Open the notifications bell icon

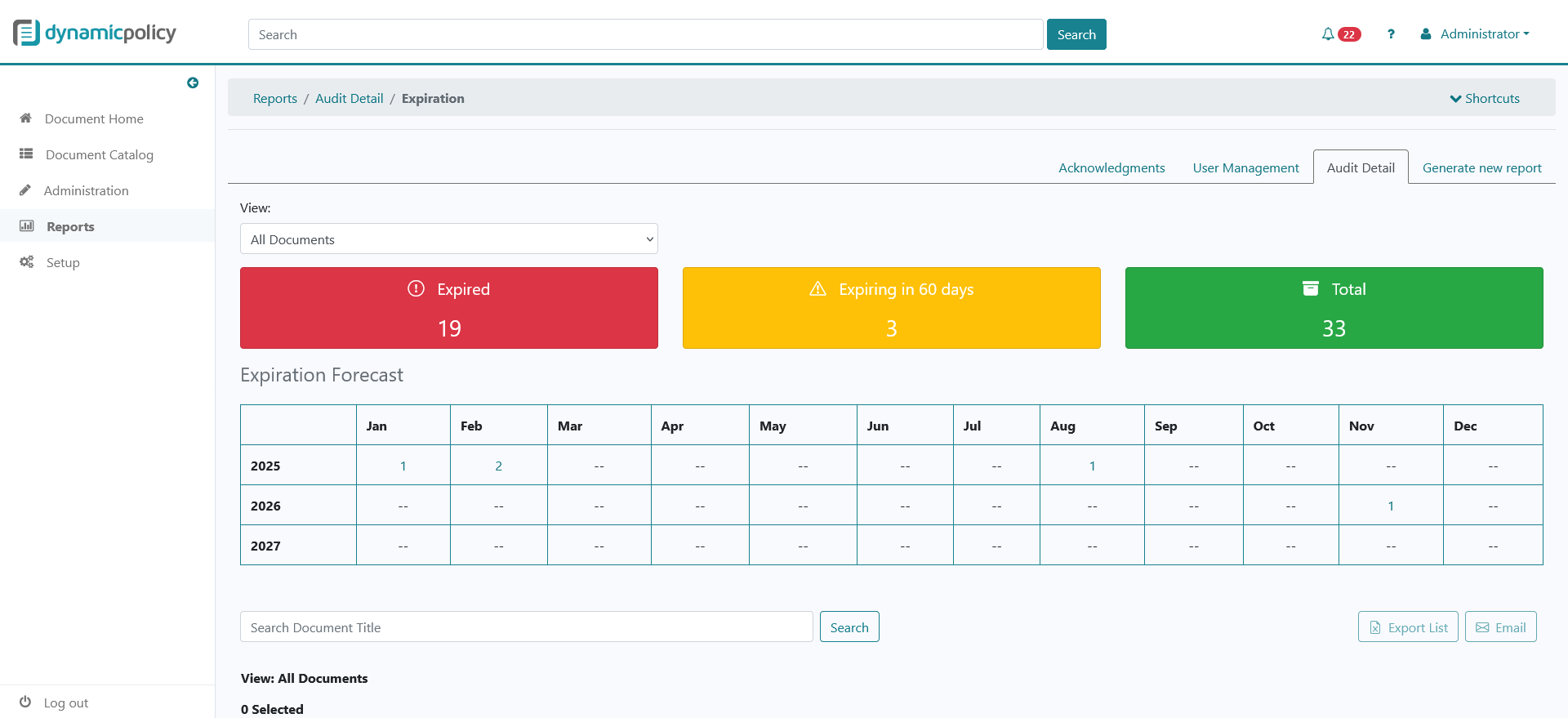coord(1328,34)
